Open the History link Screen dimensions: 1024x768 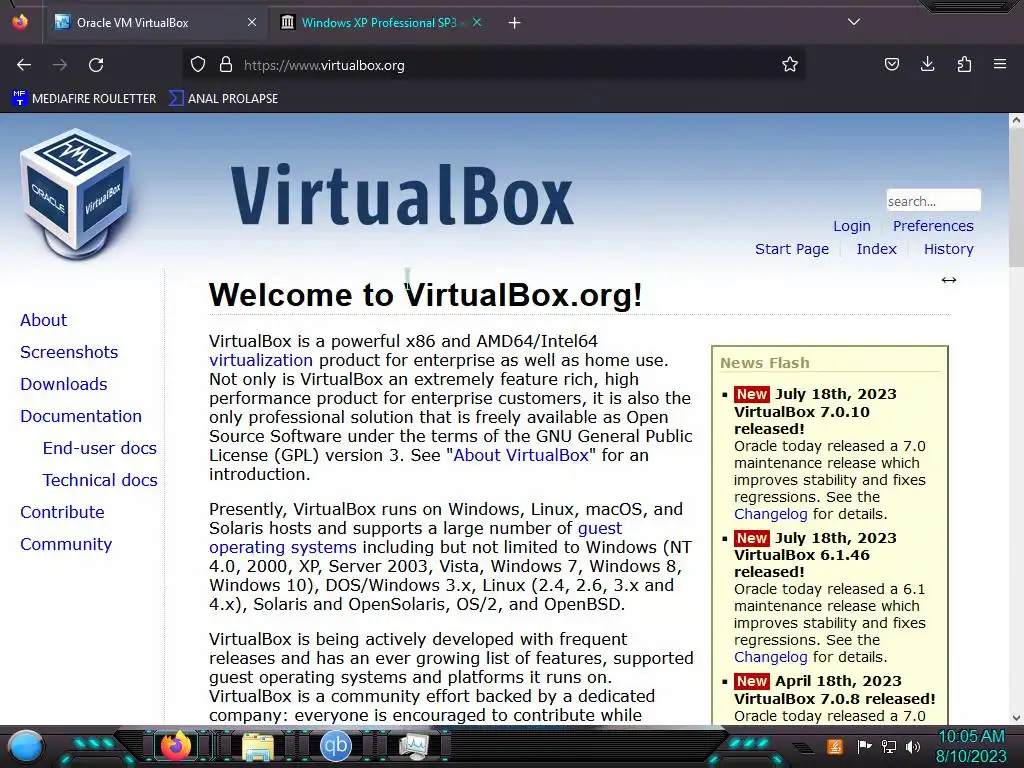pyautogui.click(x=948, y=249)
